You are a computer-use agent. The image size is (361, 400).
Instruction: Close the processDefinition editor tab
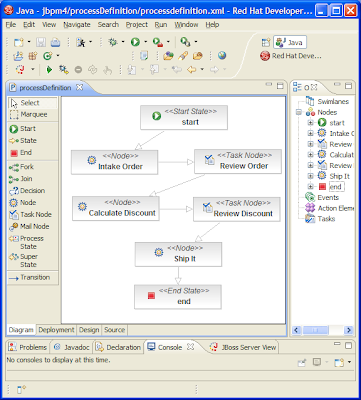(x=79, y=88)
